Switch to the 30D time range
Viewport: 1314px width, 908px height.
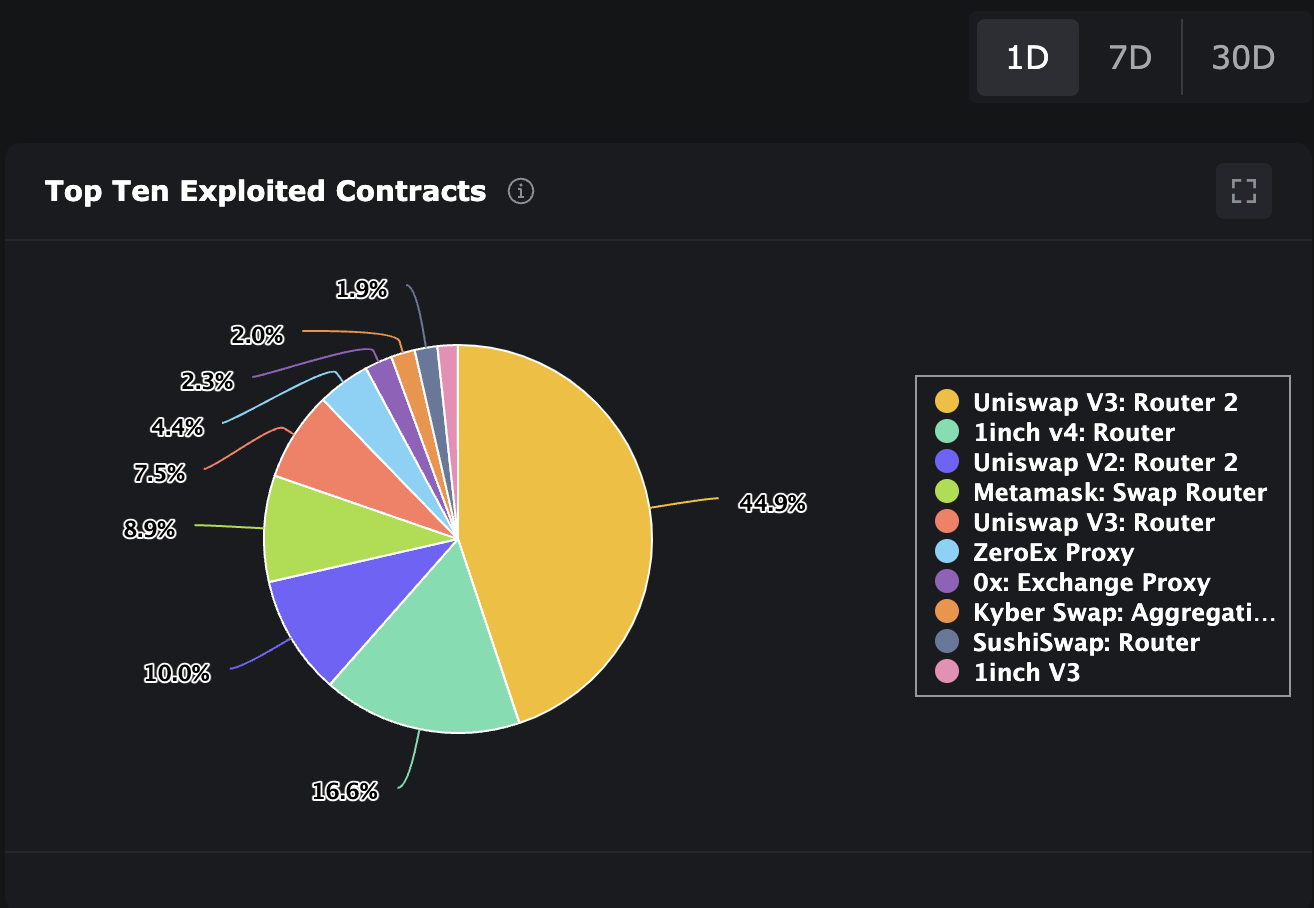[1243, 58]
